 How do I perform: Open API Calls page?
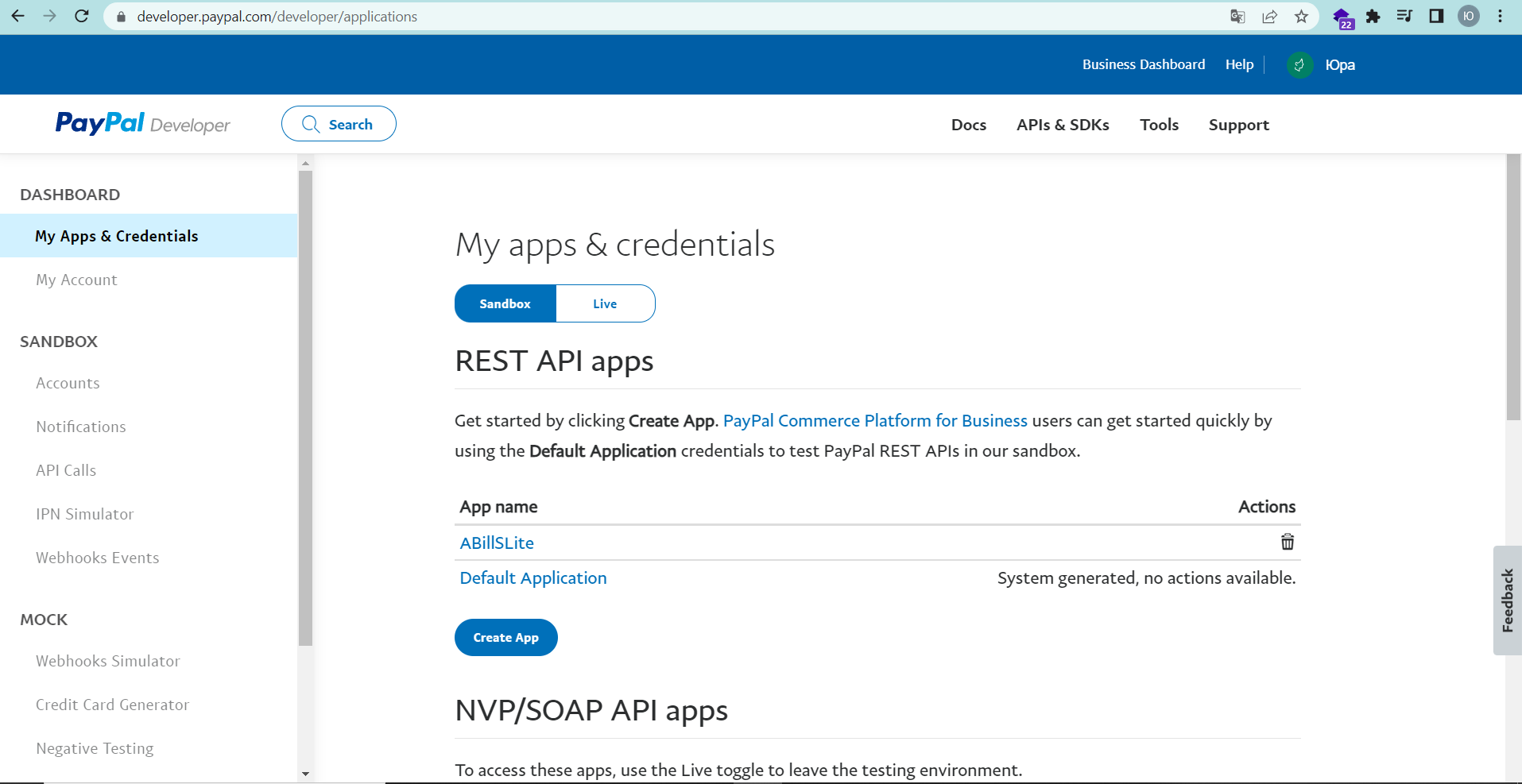pos(66,470)
